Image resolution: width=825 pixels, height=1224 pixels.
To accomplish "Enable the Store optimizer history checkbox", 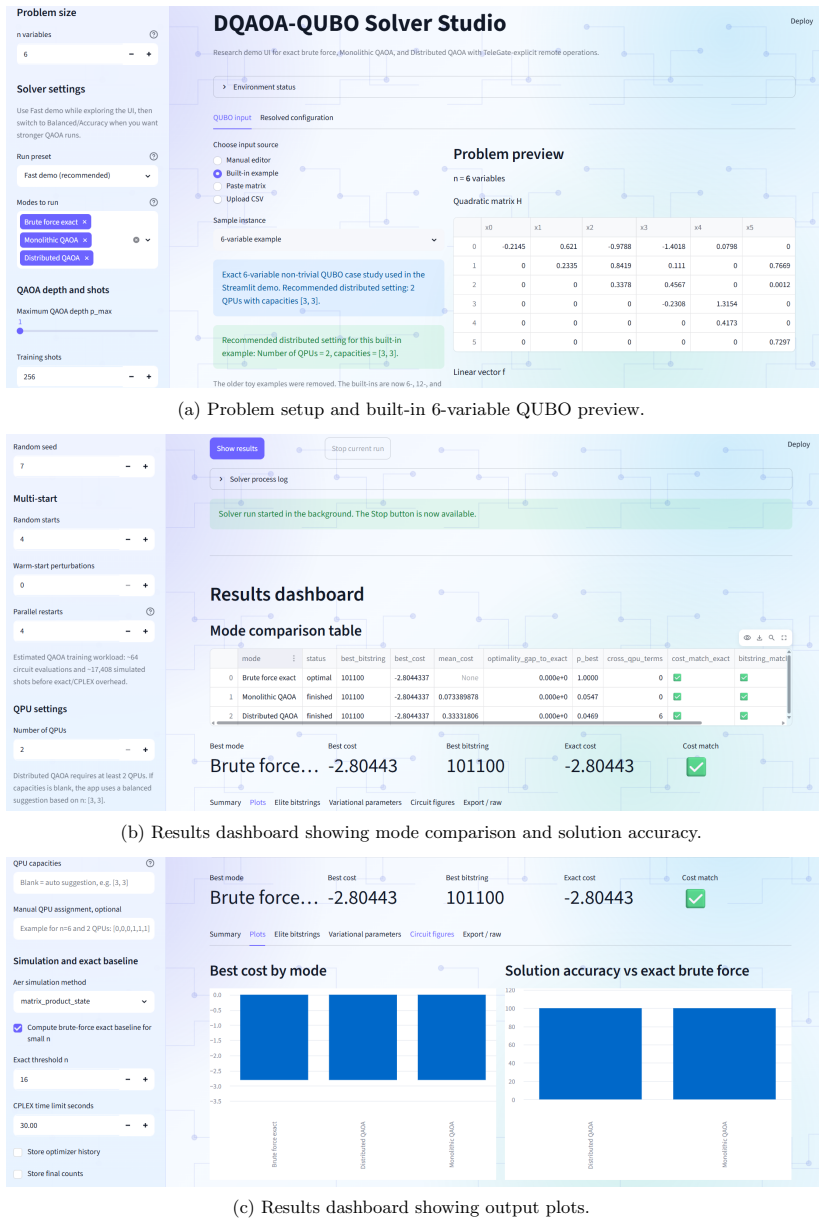I will 18,1152.
